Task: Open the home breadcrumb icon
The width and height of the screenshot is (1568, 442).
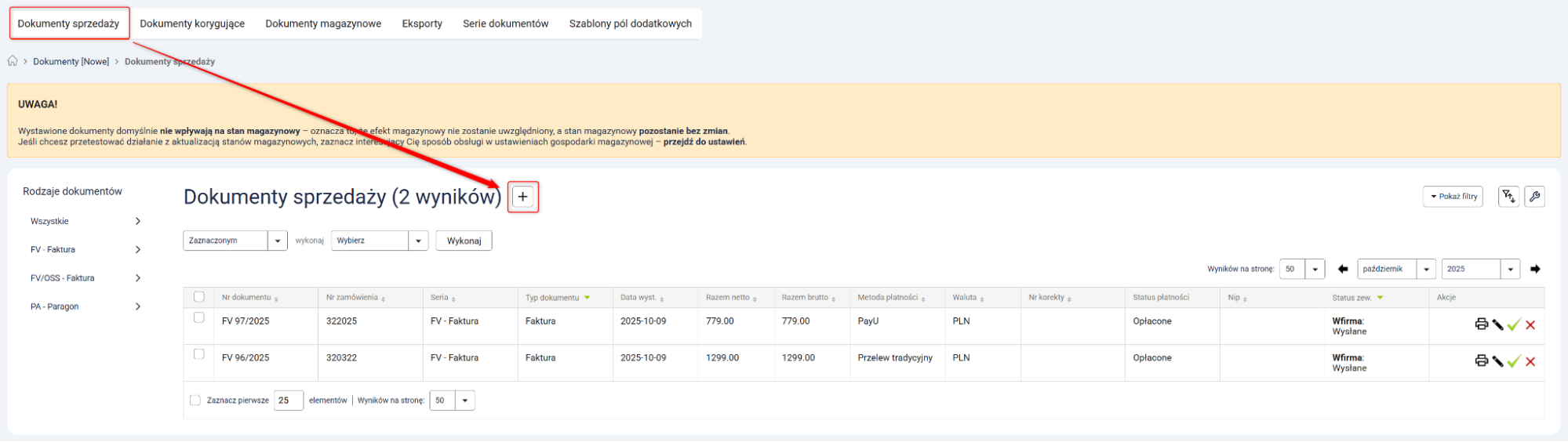Action: (13, 61)
